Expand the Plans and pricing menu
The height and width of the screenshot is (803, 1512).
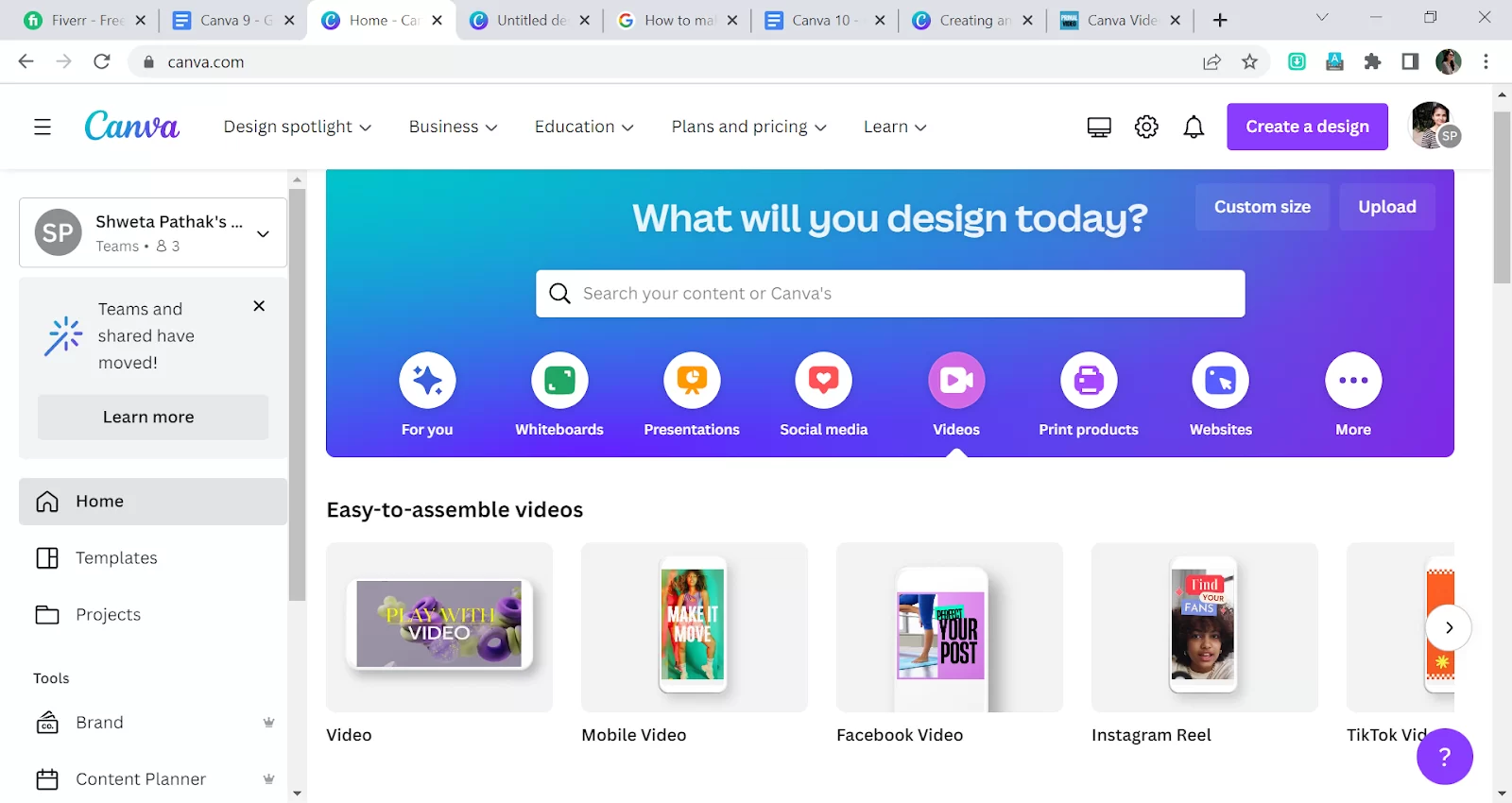click(748, 127)
